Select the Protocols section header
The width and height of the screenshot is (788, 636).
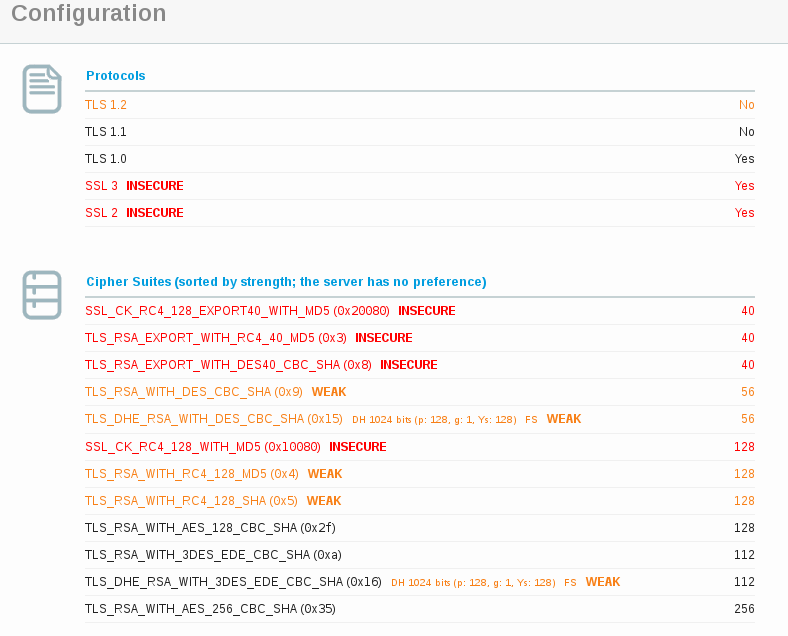[x=115, y=76]
